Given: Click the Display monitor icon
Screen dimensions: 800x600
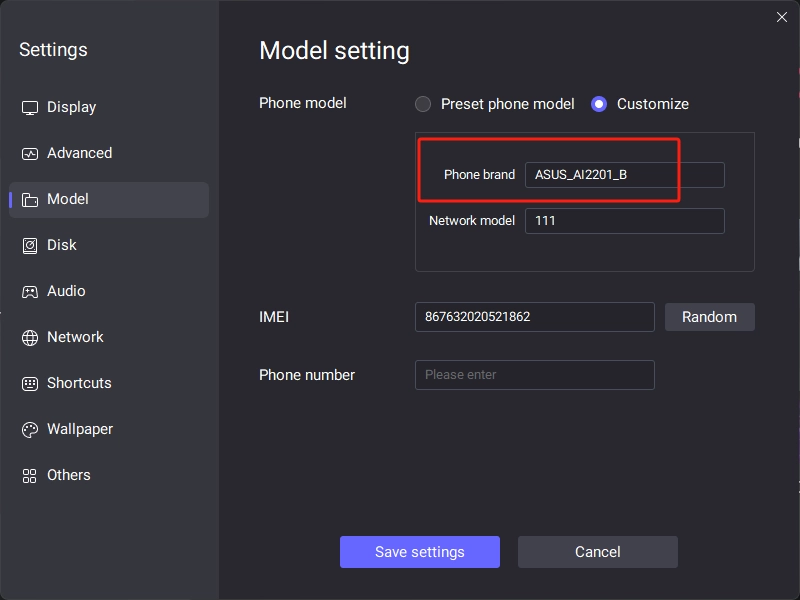Looking at the screenshot, I should pos(30,108).
